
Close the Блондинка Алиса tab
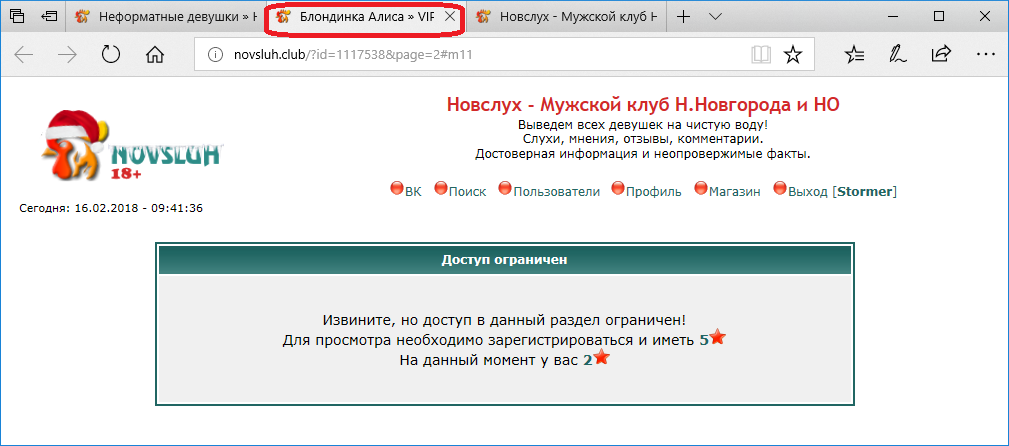tap(450, 18)
